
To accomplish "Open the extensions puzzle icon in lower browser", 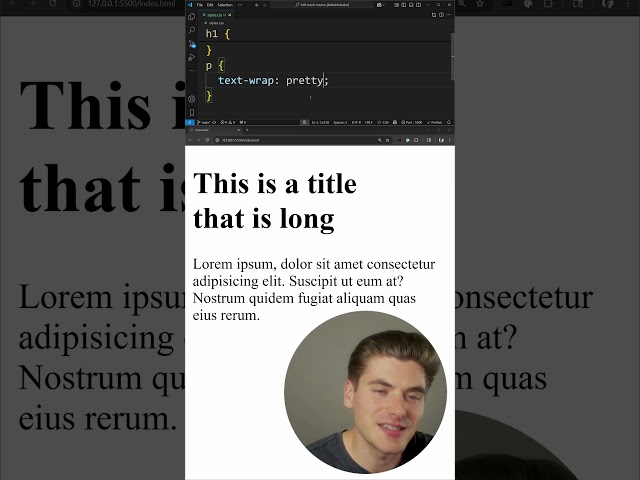I will [x=416, y=140].
